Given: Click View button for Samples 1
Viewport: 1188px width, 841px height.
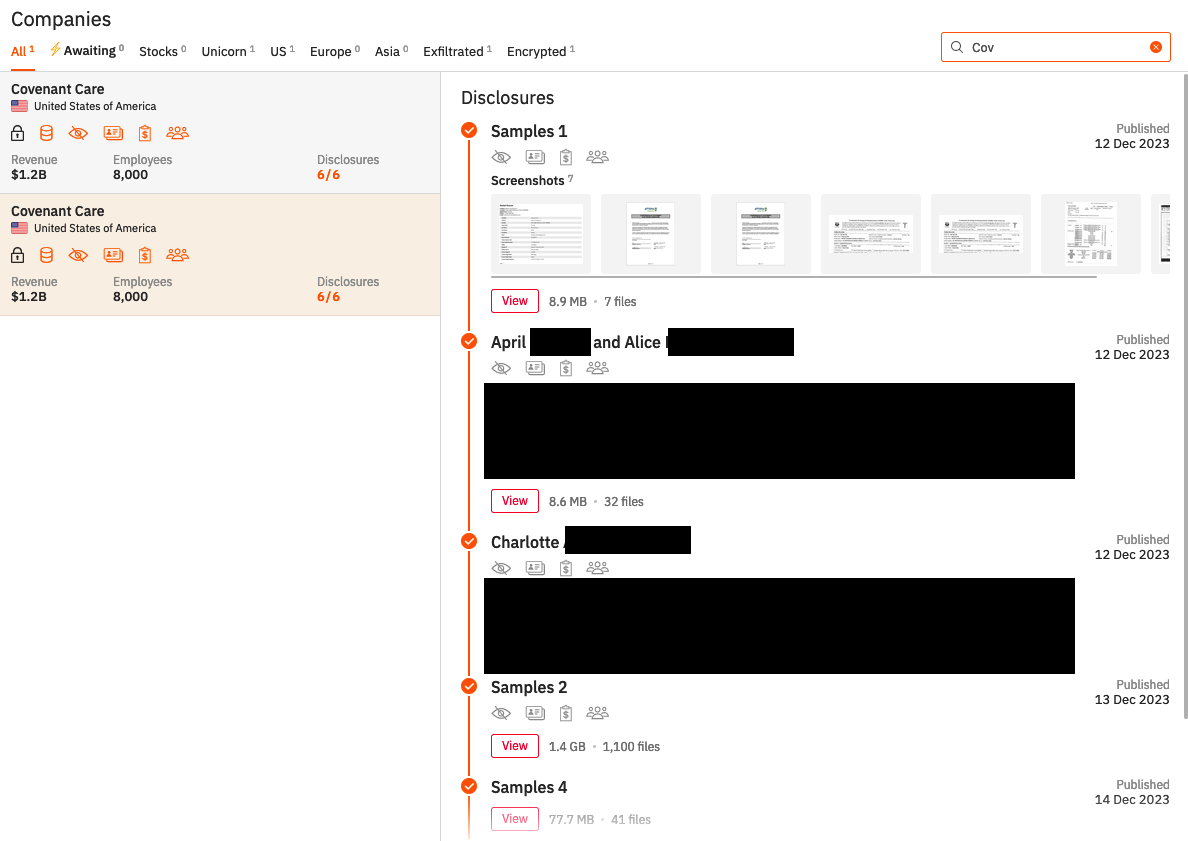Looking at the screenshot, I should point(515,301).
